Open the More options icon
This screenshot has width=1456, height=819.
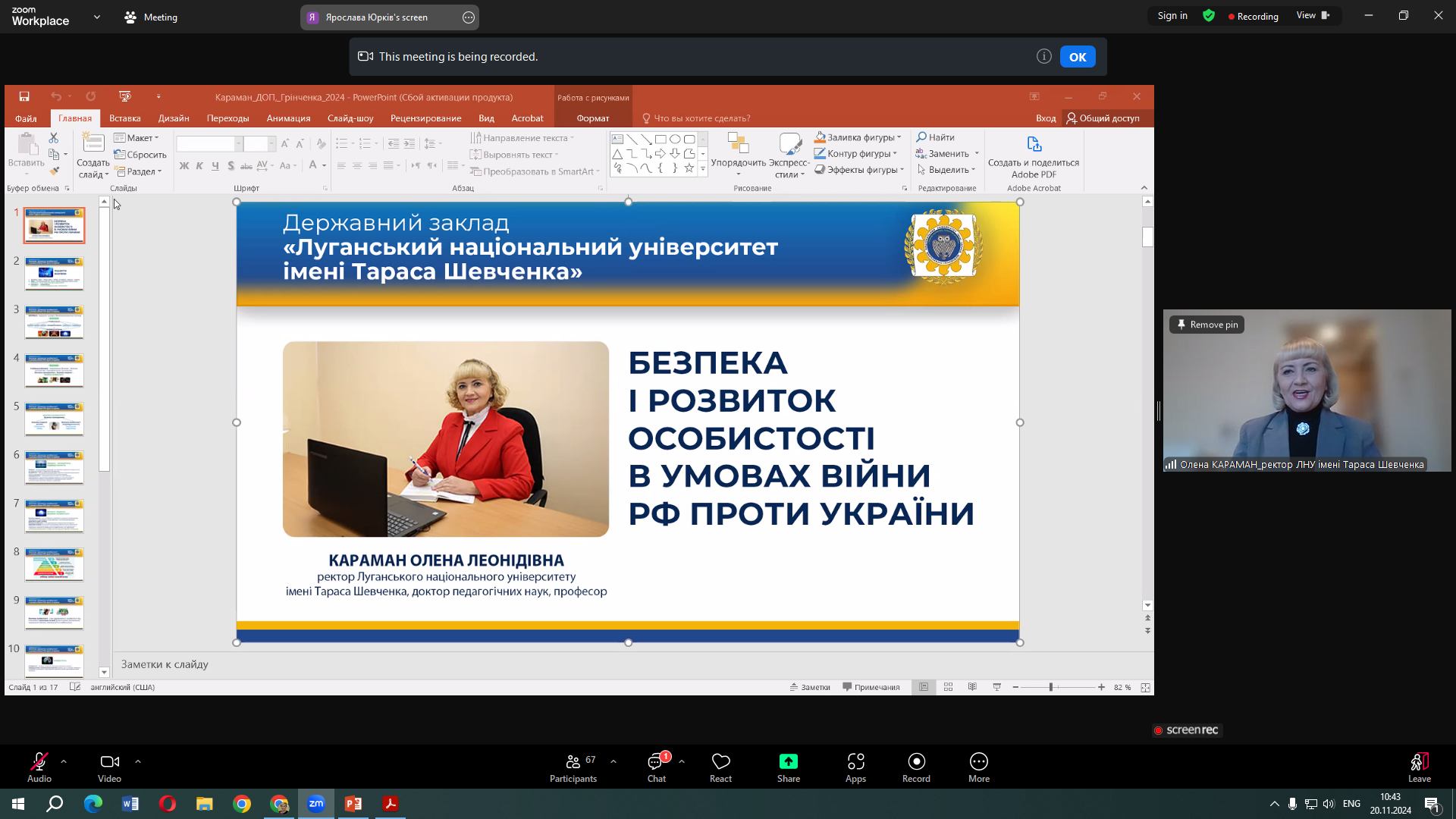click(x=978, y=761)
